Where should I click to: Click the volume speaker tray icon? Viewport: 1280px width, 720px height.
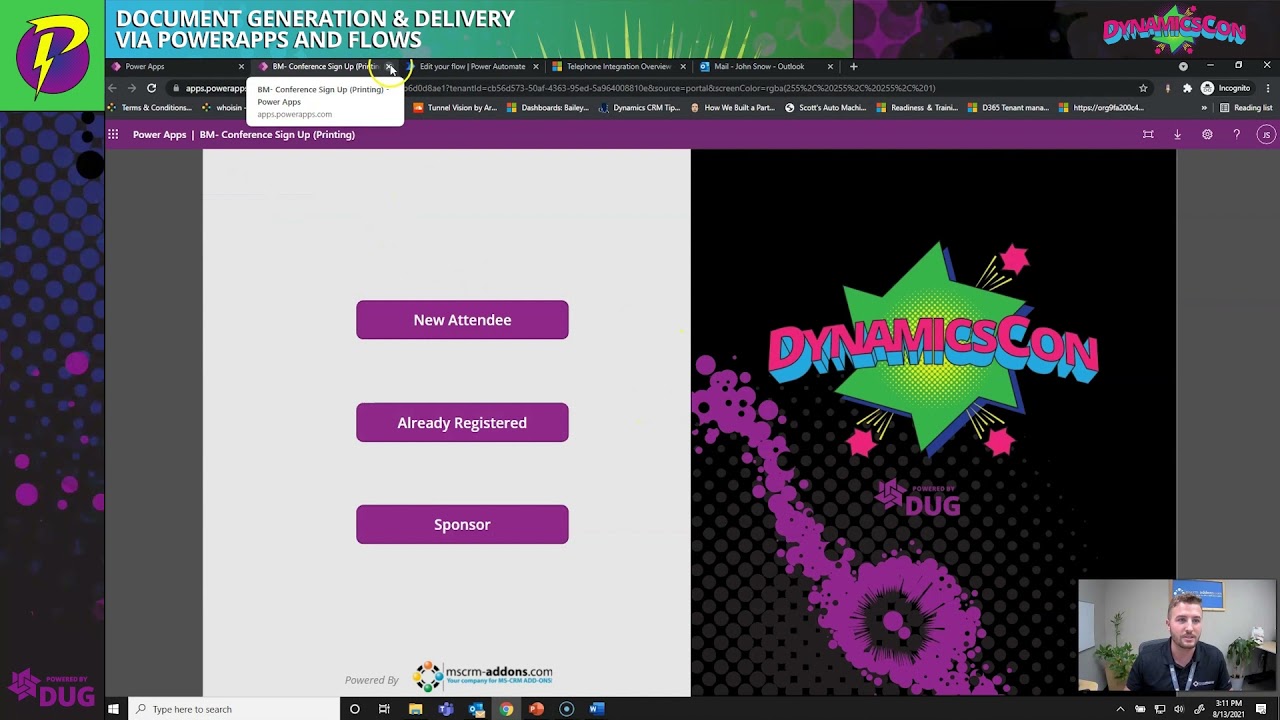1179,709
